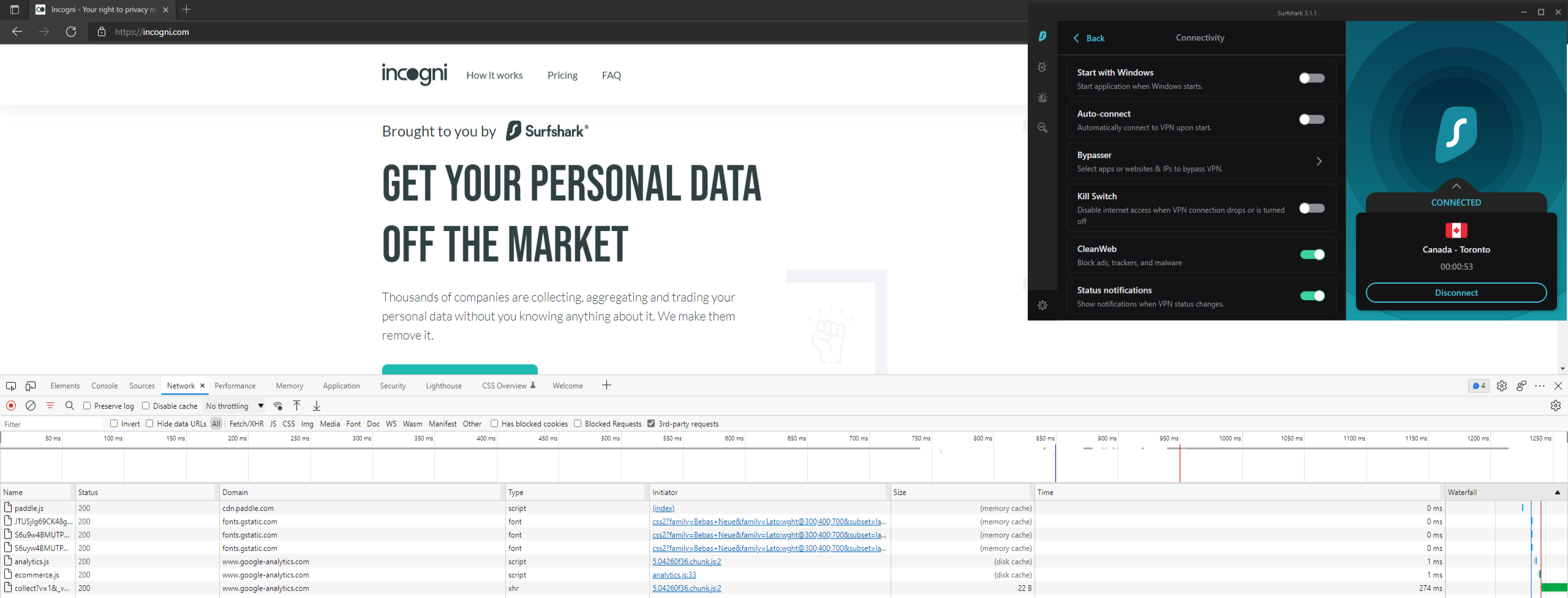The image size is (1568, 598).
Task: Open network conditions wifi icon
Action: click(x=278, y=406)
